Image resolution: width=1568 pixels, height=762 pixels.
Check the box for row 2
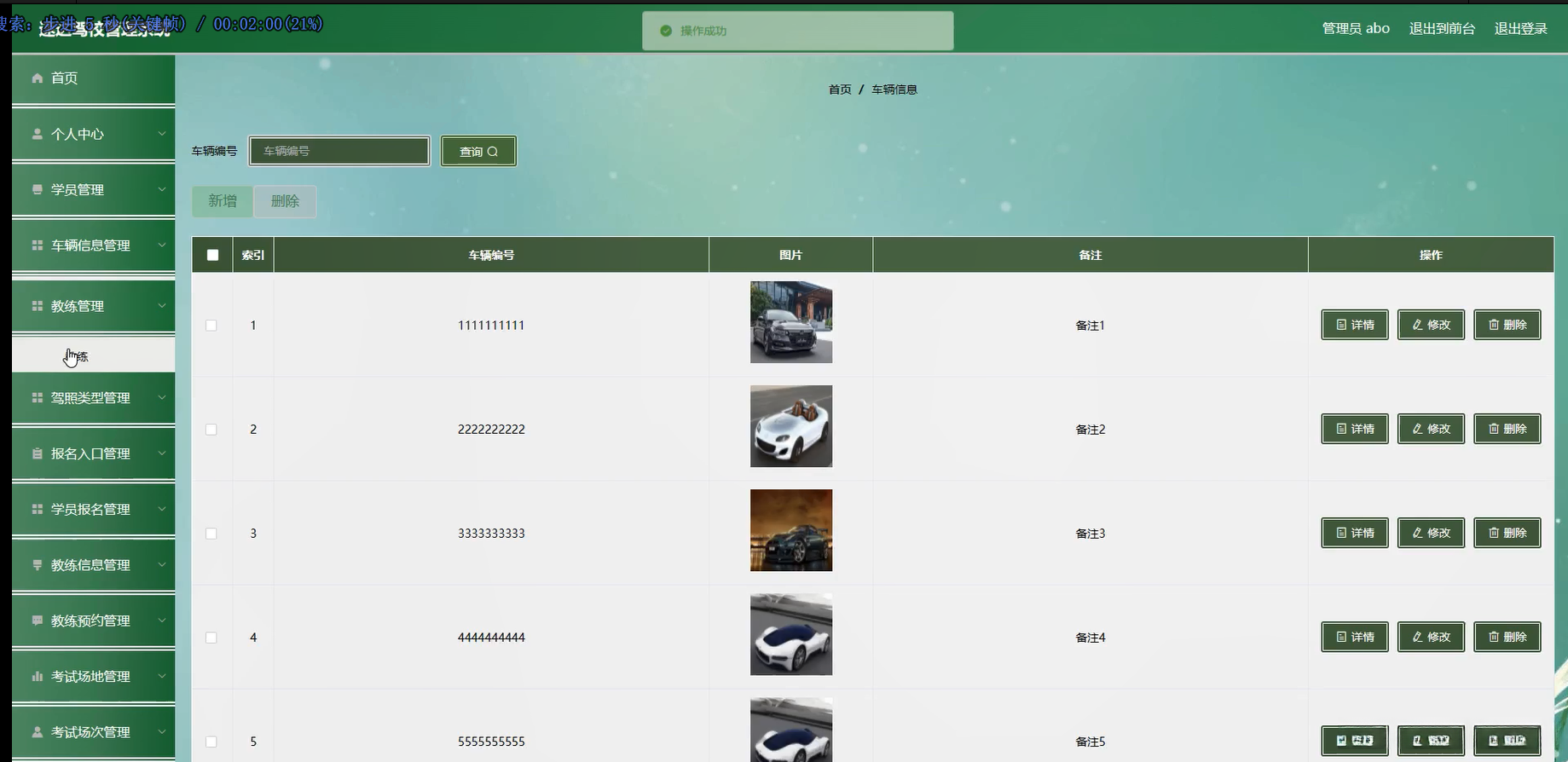[x=211, y=430]
